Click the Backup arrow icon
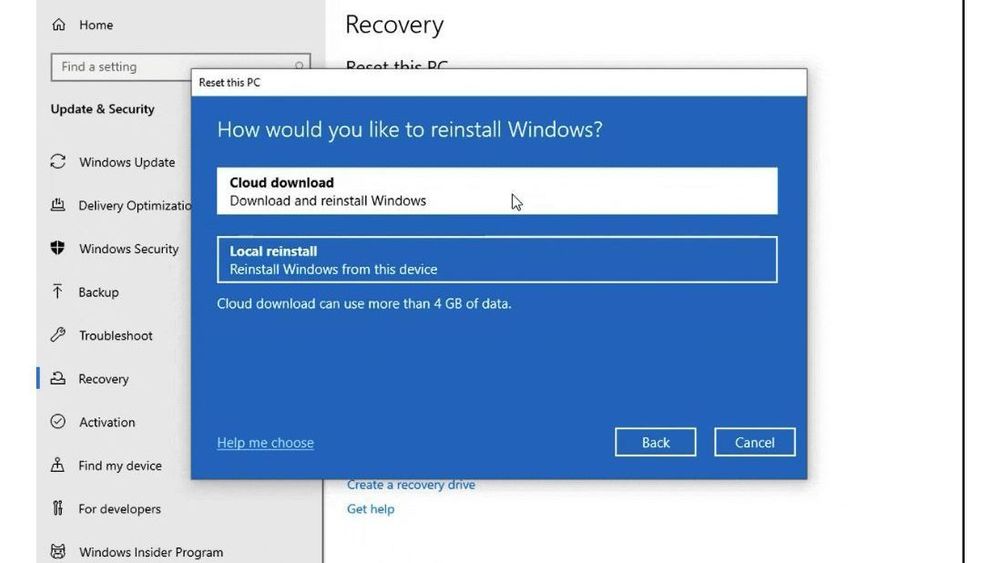The height and width of the screenshot is (563, 1000). click(x=58, y=291)
